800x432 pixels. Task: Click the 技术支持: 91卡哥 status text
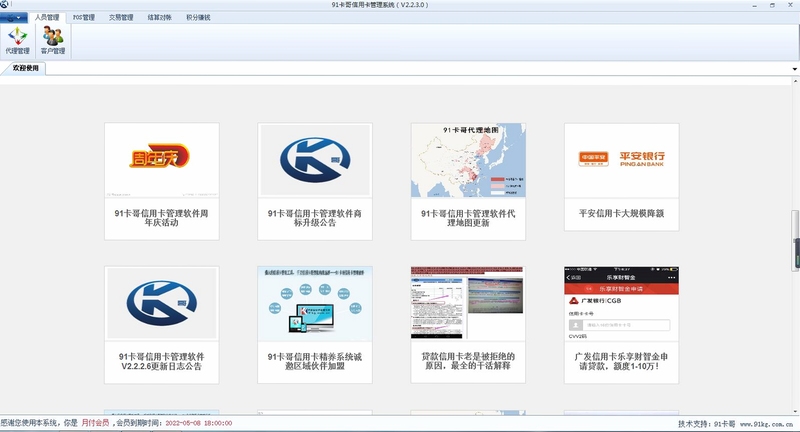click(707, 424)
